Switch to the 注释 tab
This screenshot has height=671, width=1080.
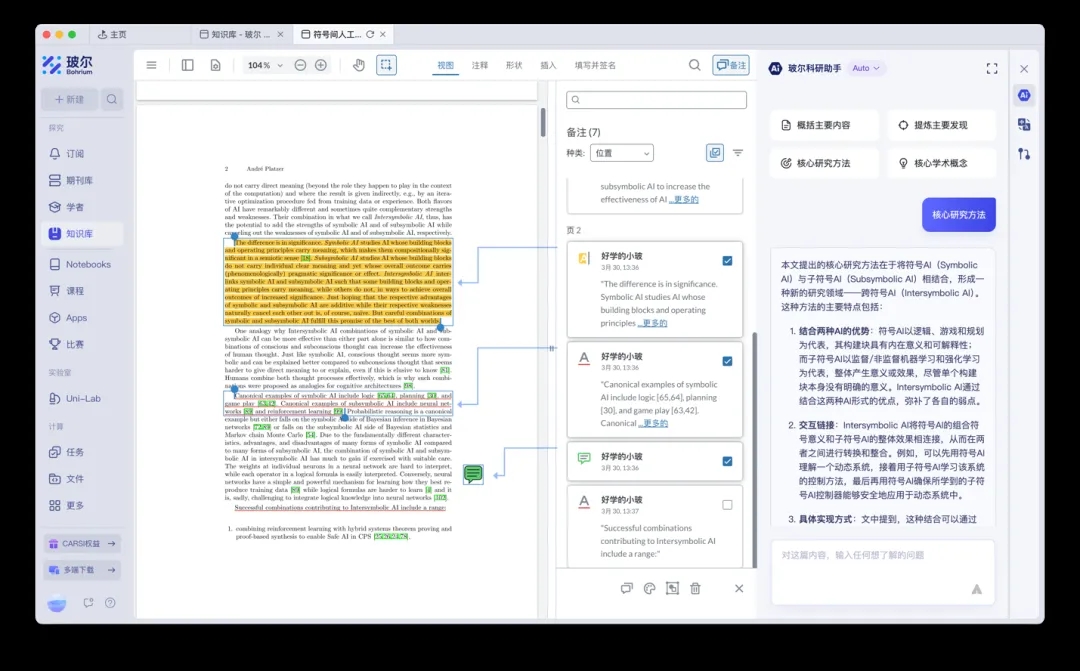coord(480,65)
